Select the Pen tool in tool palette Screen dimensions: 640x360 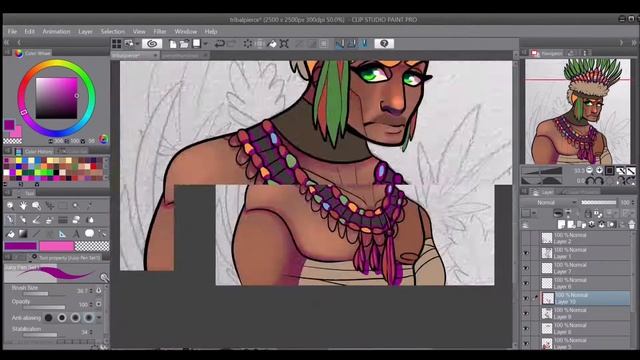click(x=10, y=220)
